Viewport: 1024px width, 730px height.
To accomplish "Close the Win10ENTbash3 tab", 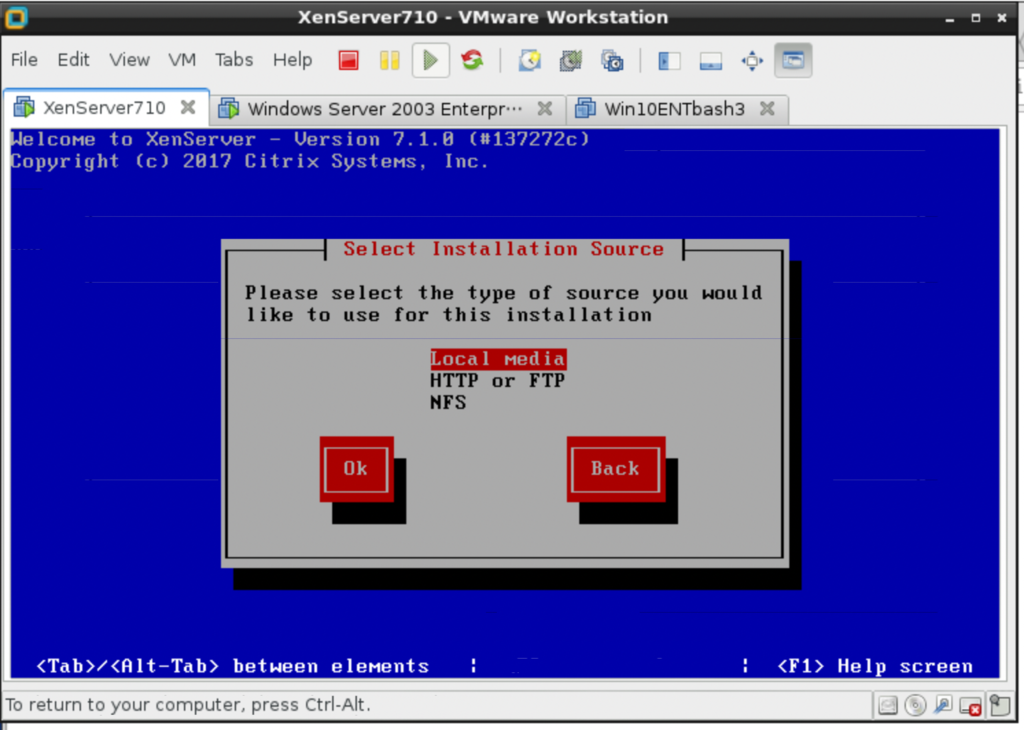I will [767, 108].
